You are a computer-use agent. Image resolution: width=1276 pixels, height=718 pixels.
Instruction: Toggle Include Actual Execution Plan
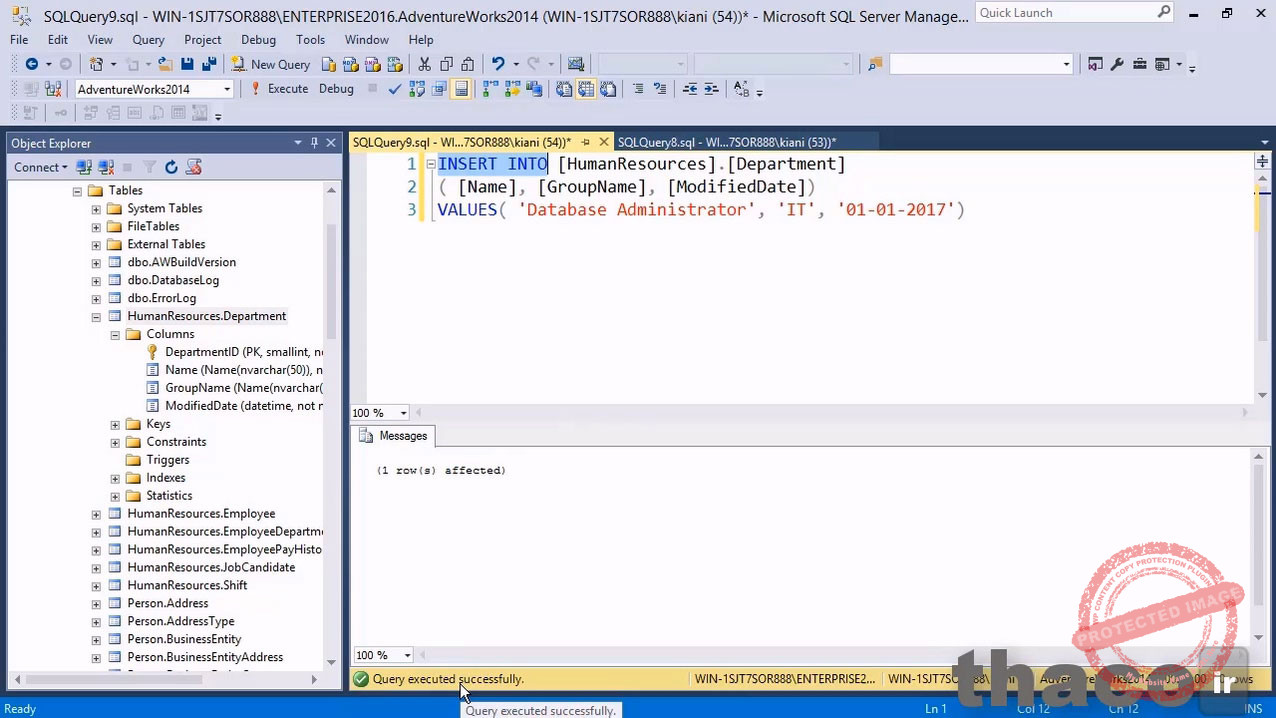point(490,89)
